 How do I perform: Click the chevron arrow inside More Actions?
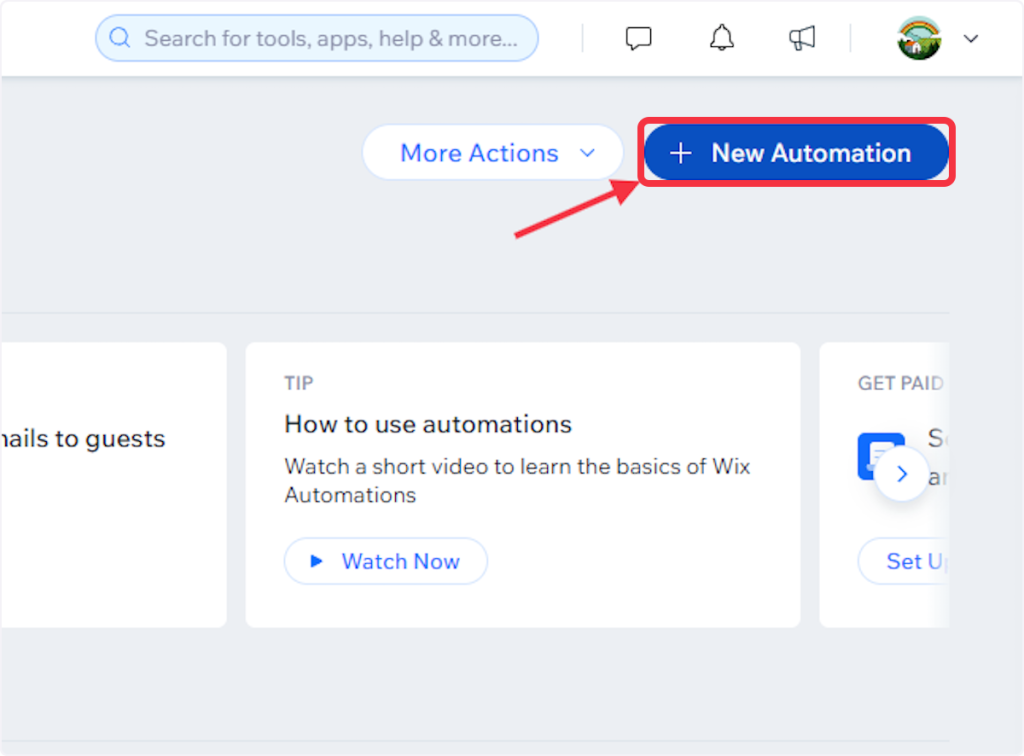(588, 153)
